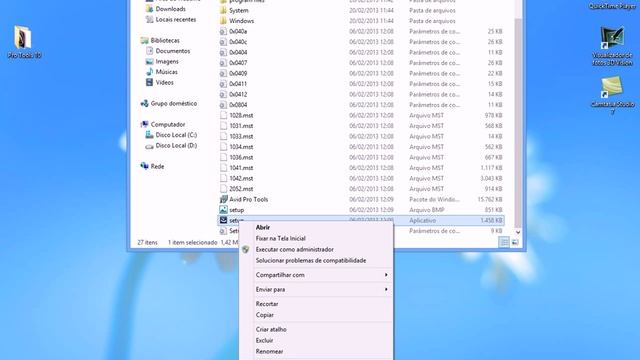Screen dimensions: 640x360
Task: Select the 1033.mst file name
Action: (241, 136)
